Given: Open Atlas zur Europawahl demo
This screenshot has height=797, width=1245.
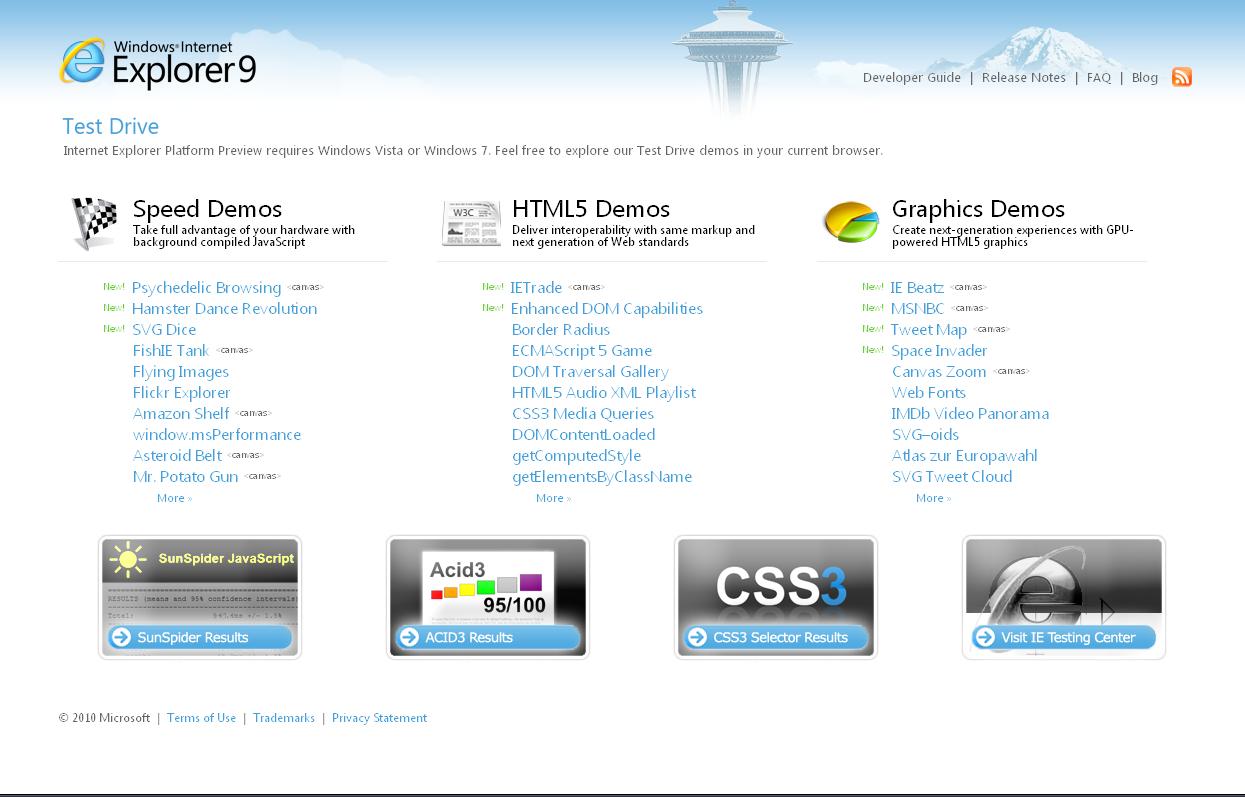Looking at the screenshot, I should [965, 456].
